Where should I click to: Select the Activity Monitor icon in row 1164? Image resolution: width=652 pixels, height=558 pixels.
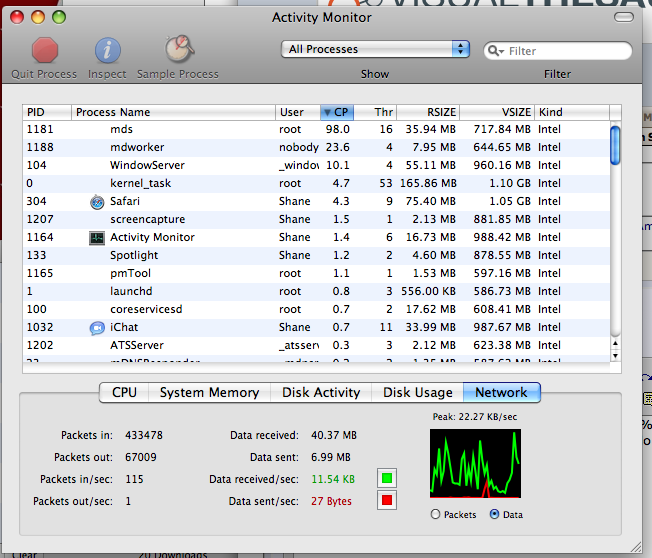97,238
